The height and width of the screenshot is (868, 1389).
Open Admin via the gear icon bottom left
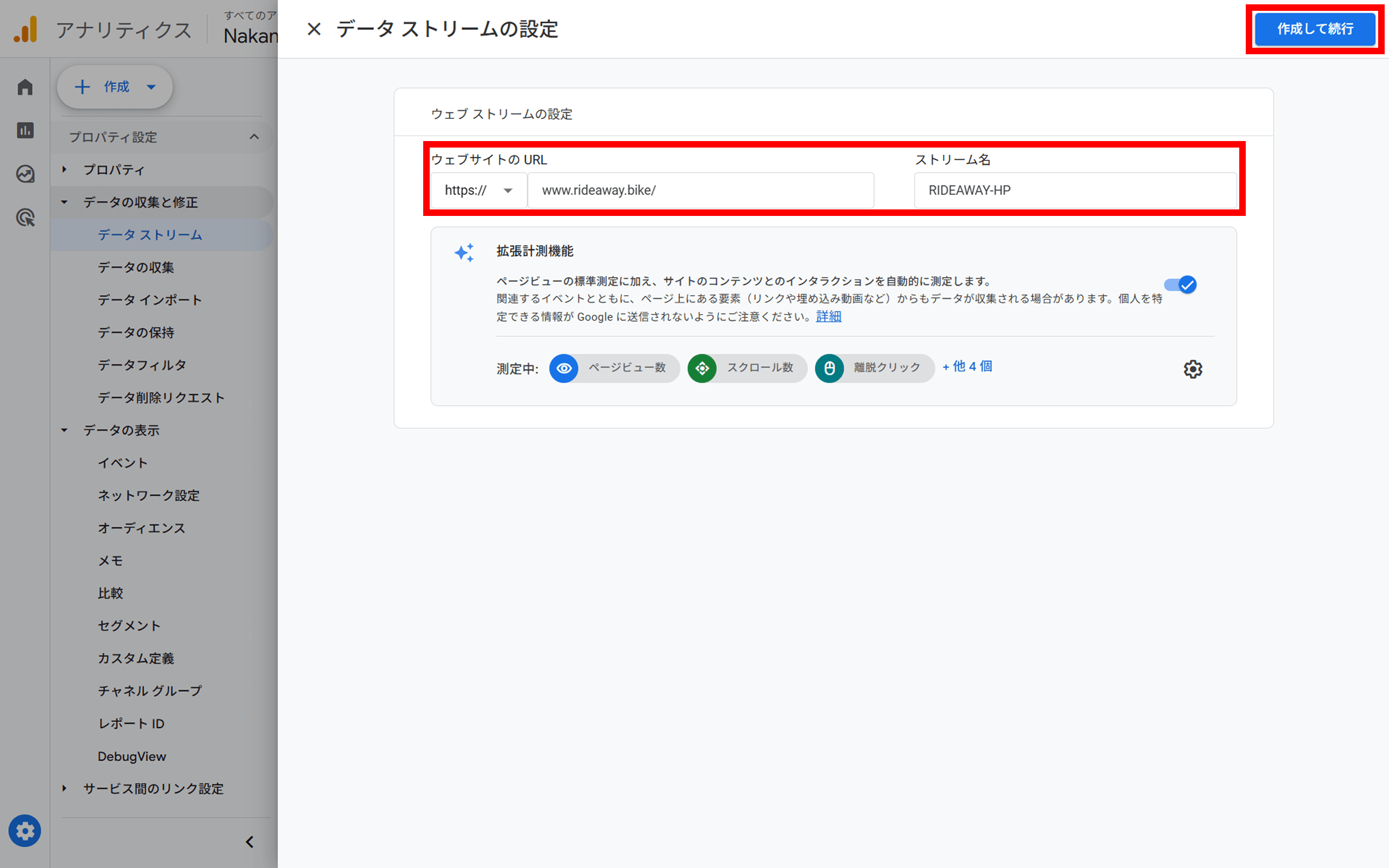(x=24, y=831)
